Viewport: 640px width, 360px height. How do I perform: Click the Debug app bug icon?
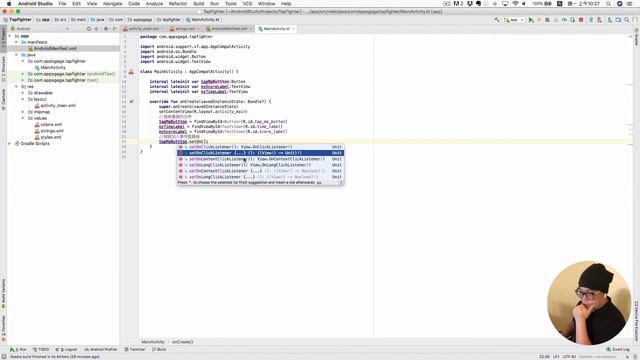click(x=547, y=20)
